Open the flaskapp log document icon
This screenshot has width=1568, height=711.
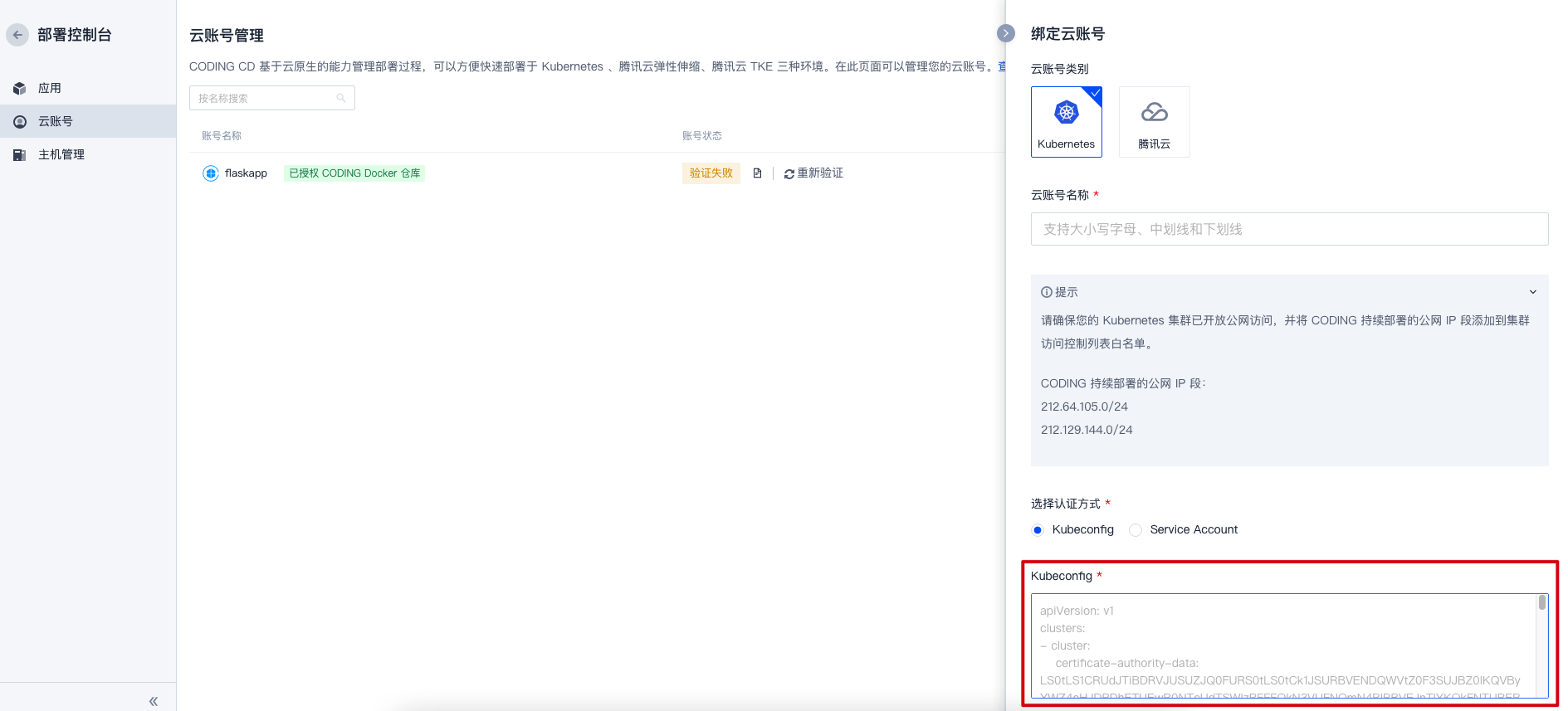coord(757,173)
